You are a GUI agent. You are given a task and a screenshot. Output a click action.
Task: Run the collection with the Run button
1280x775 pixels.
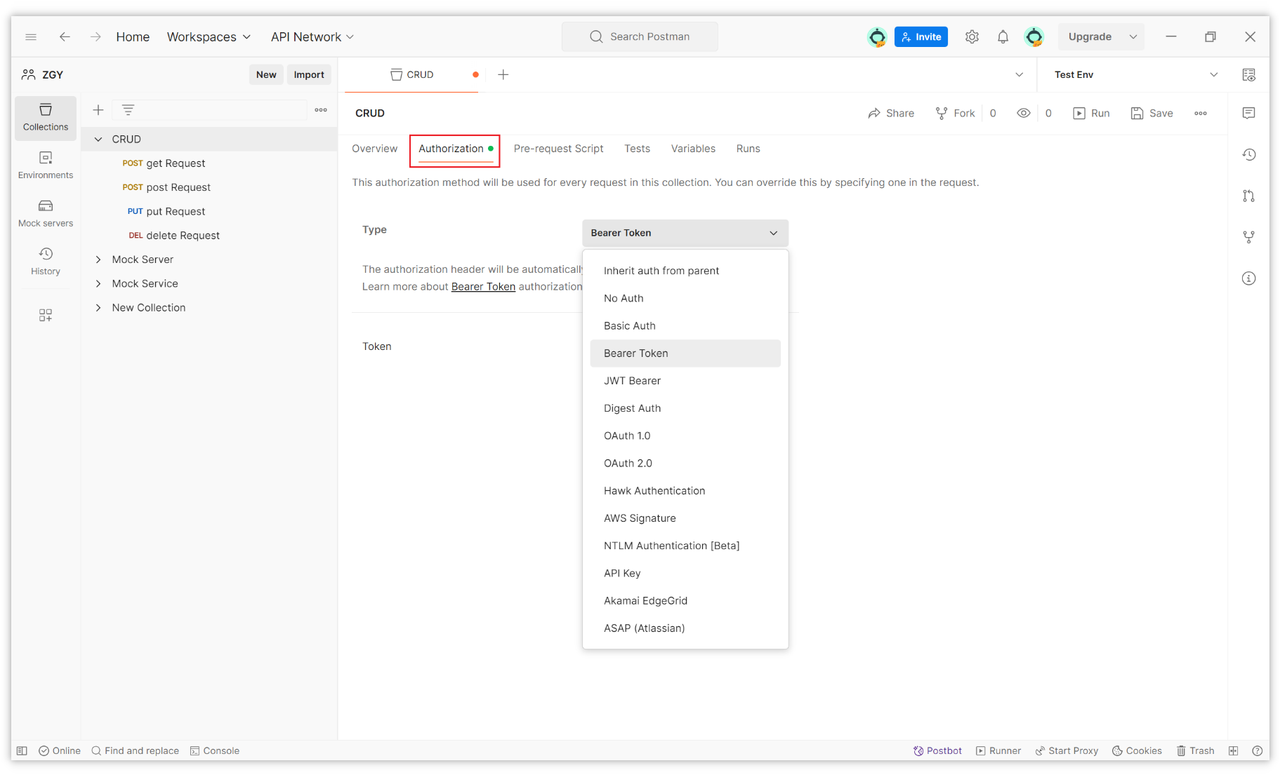(x=1091, y=113)
